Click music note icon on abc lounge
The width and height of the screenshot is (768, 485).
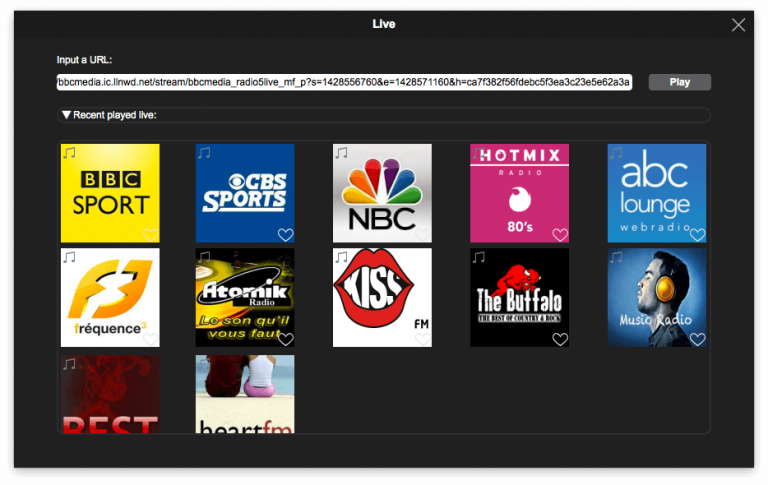(616, 153)
